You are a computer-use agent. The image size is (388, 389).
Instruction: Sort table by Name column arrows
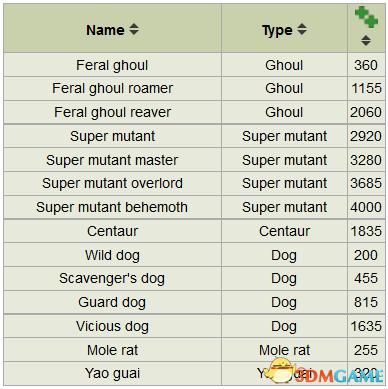click(134, 29)
